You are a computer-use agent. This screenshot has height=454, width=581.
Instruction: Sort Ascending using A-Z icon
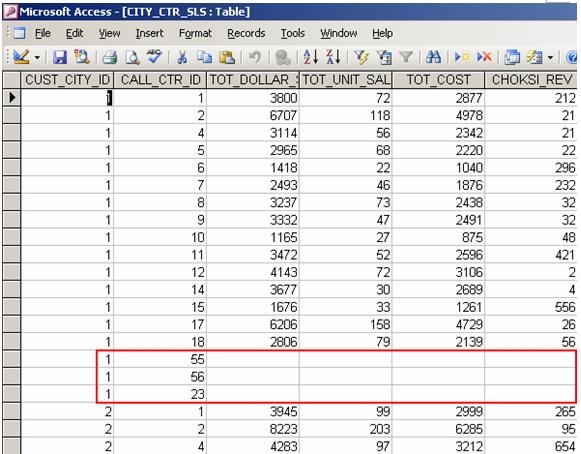tap(311, 57)
